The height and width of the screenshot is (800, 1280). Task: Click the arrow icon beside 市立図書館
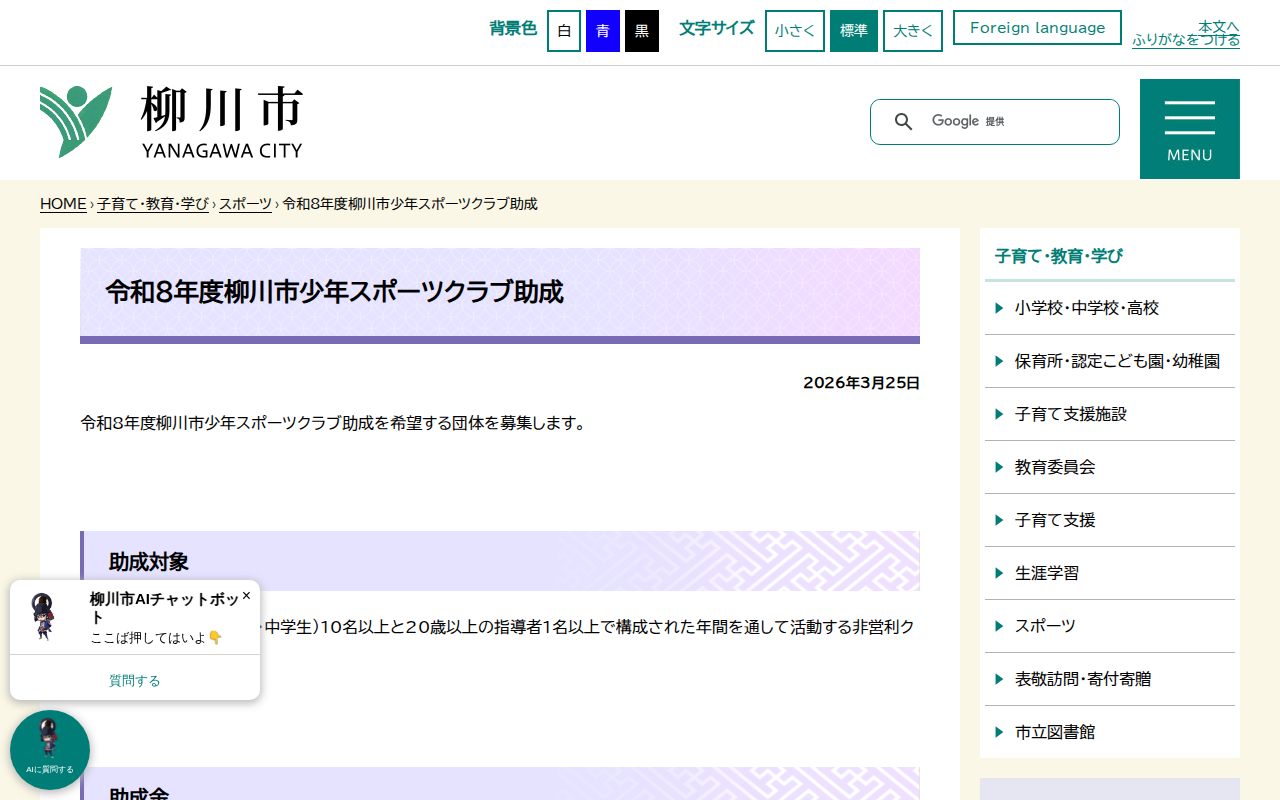click(x=999, y=731)
